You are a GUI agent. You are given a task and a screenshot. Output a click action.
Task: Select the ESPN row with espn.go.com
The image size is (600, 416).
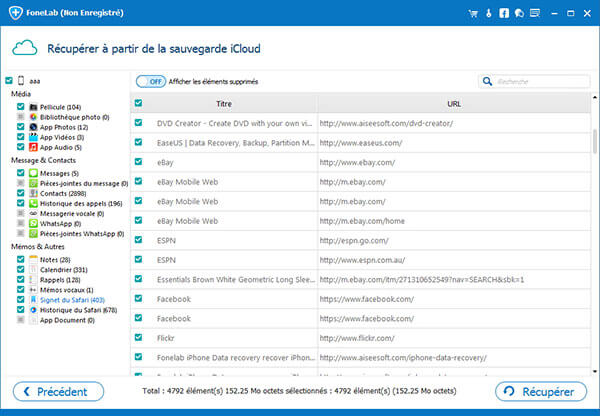[360, 241]
